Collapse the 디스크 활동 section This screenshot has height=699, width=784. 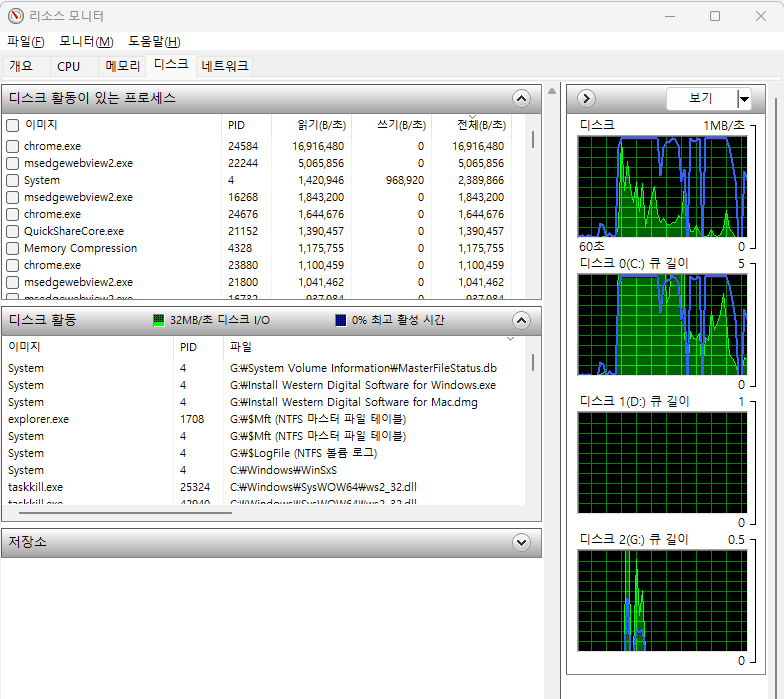coord(521,320)
